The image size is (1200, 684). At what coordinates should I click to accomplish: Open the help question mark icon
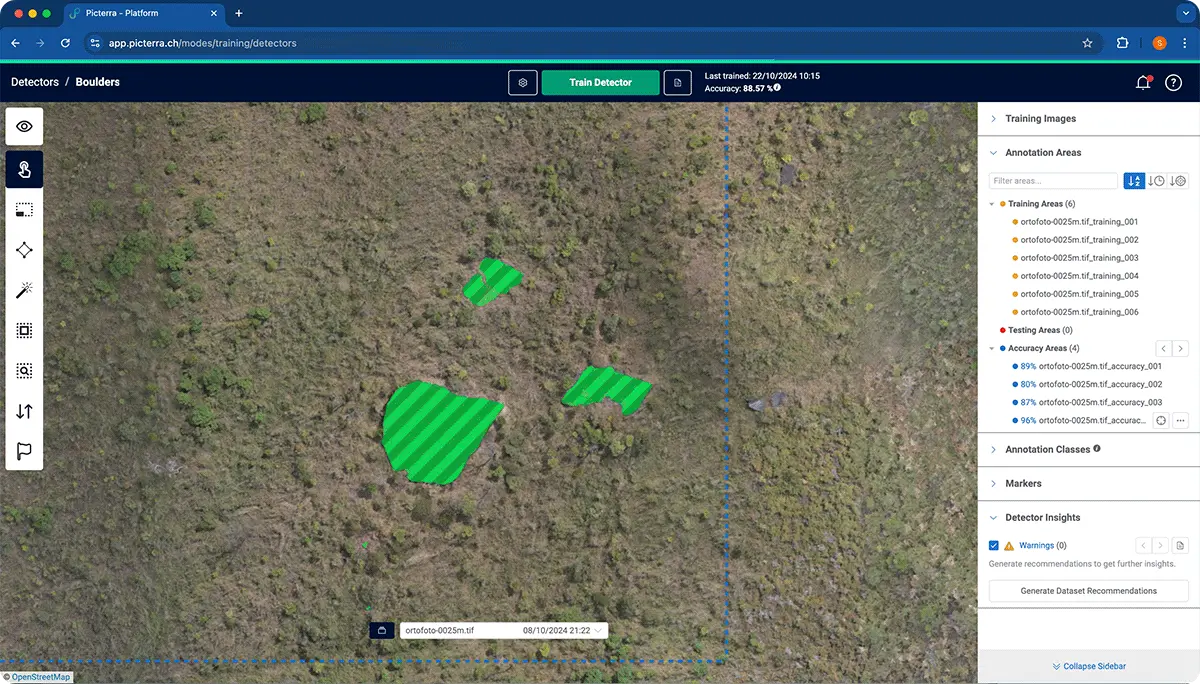pyautogui.click(x=1173, y=83)
